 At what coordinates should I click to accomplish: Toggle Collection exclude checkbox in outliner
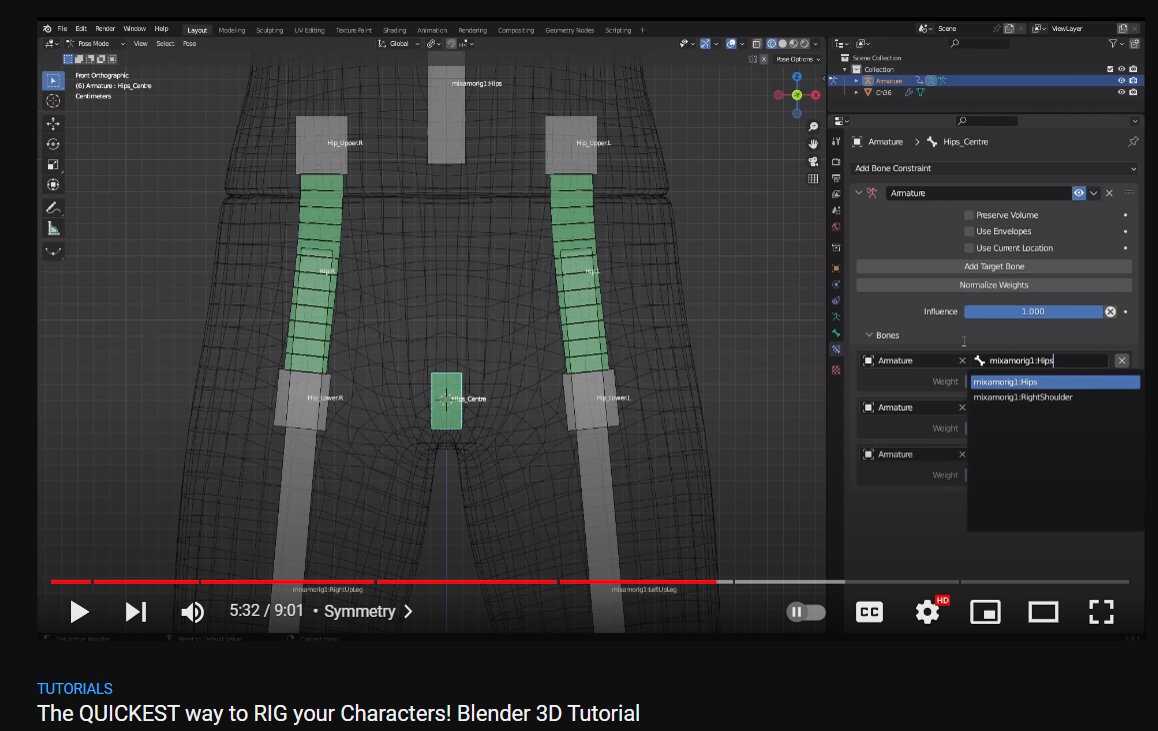1110,69
